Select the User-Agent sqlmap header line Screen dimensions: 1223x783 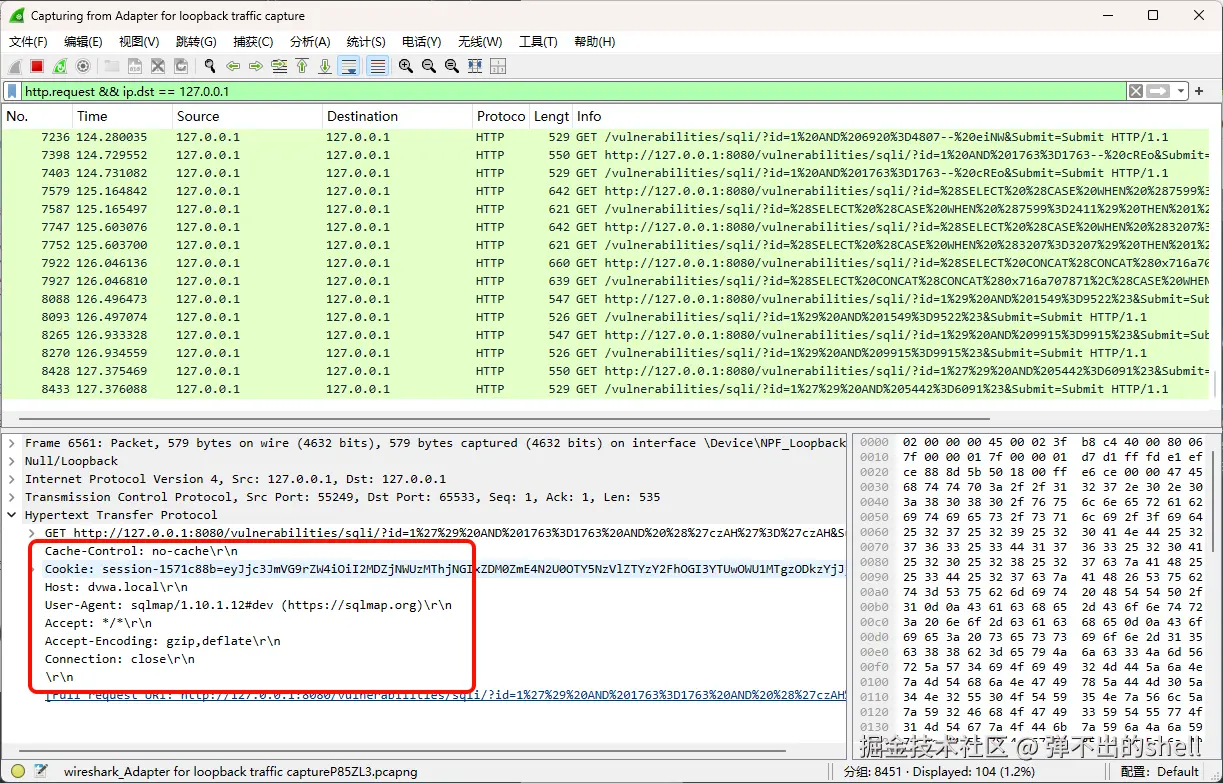click(x=248, y=605)
